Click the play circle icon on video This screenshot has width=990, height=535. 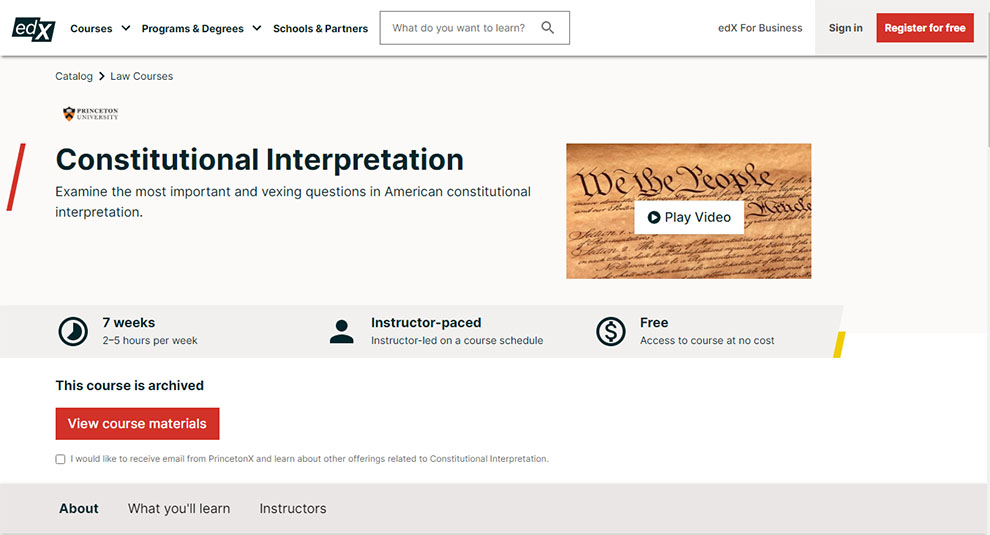click(653, 217)
